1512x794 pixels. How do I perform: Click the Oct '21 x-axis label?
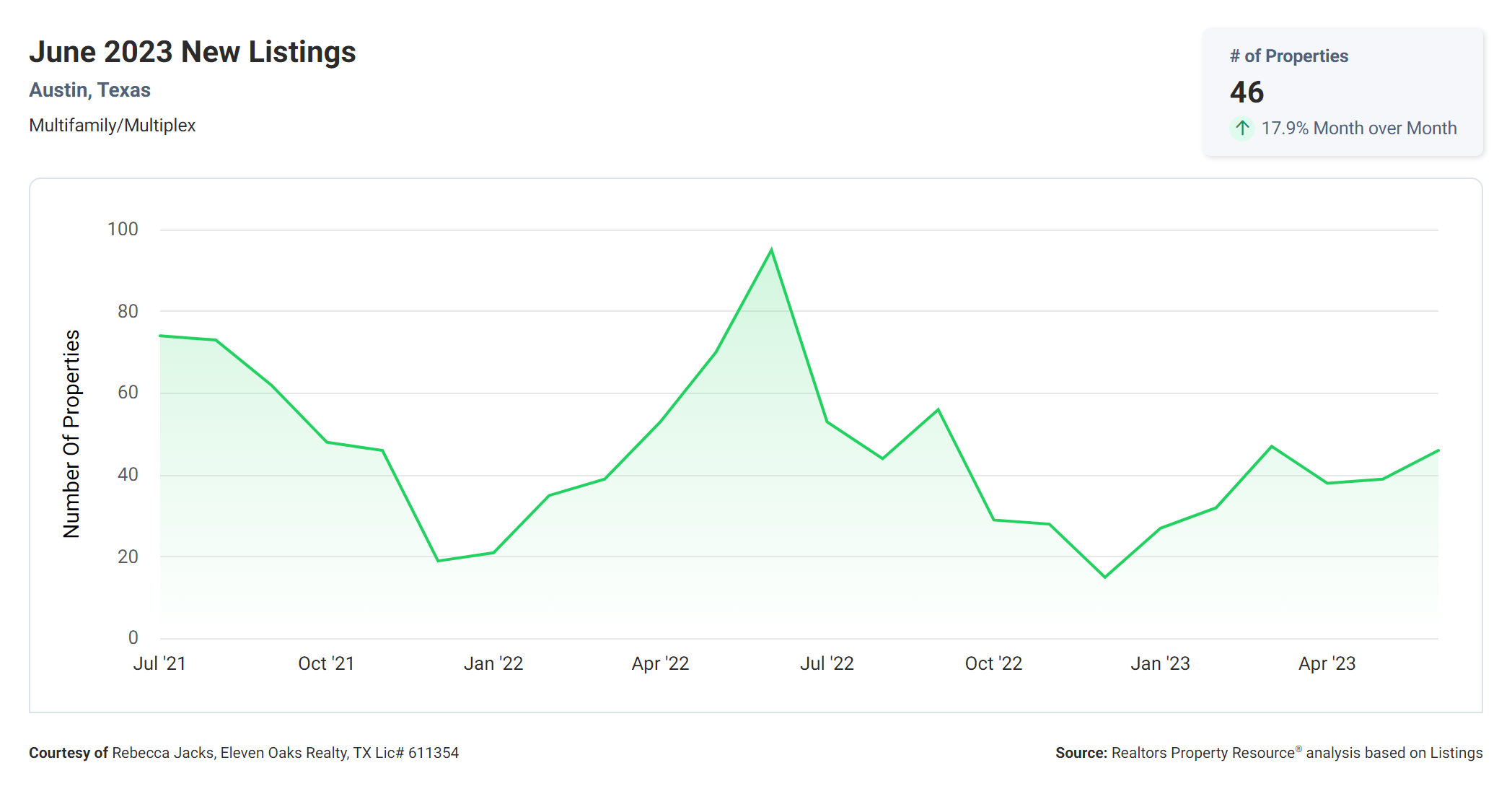click(326, 663)
